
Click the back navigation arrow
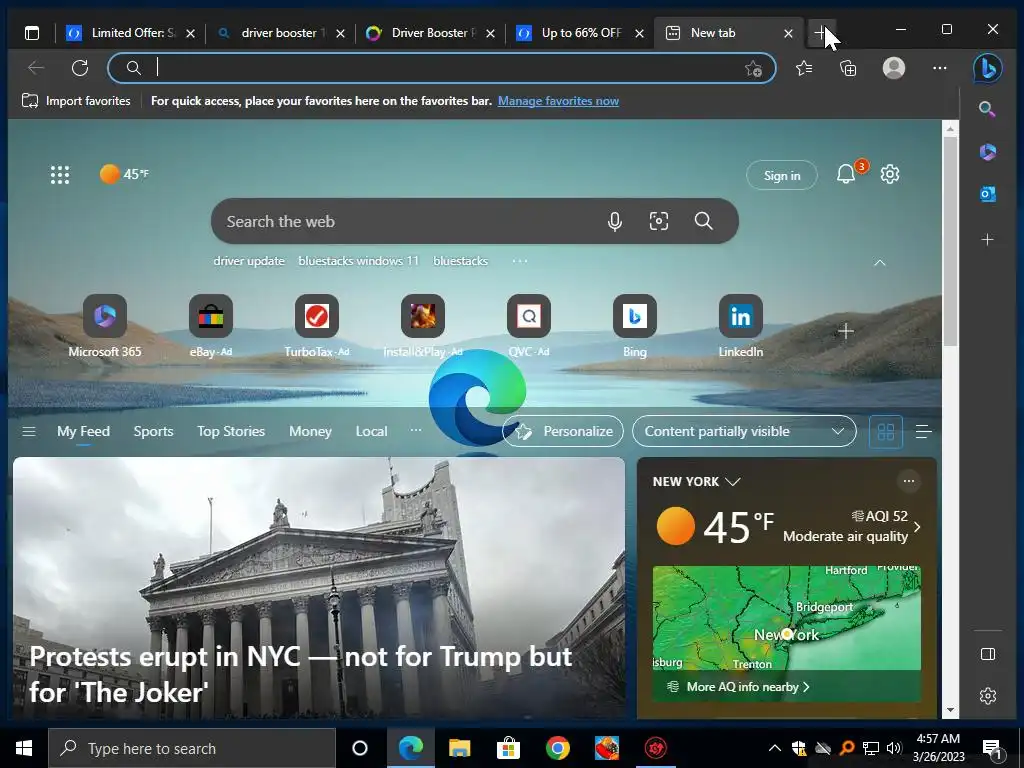point(36,68)
